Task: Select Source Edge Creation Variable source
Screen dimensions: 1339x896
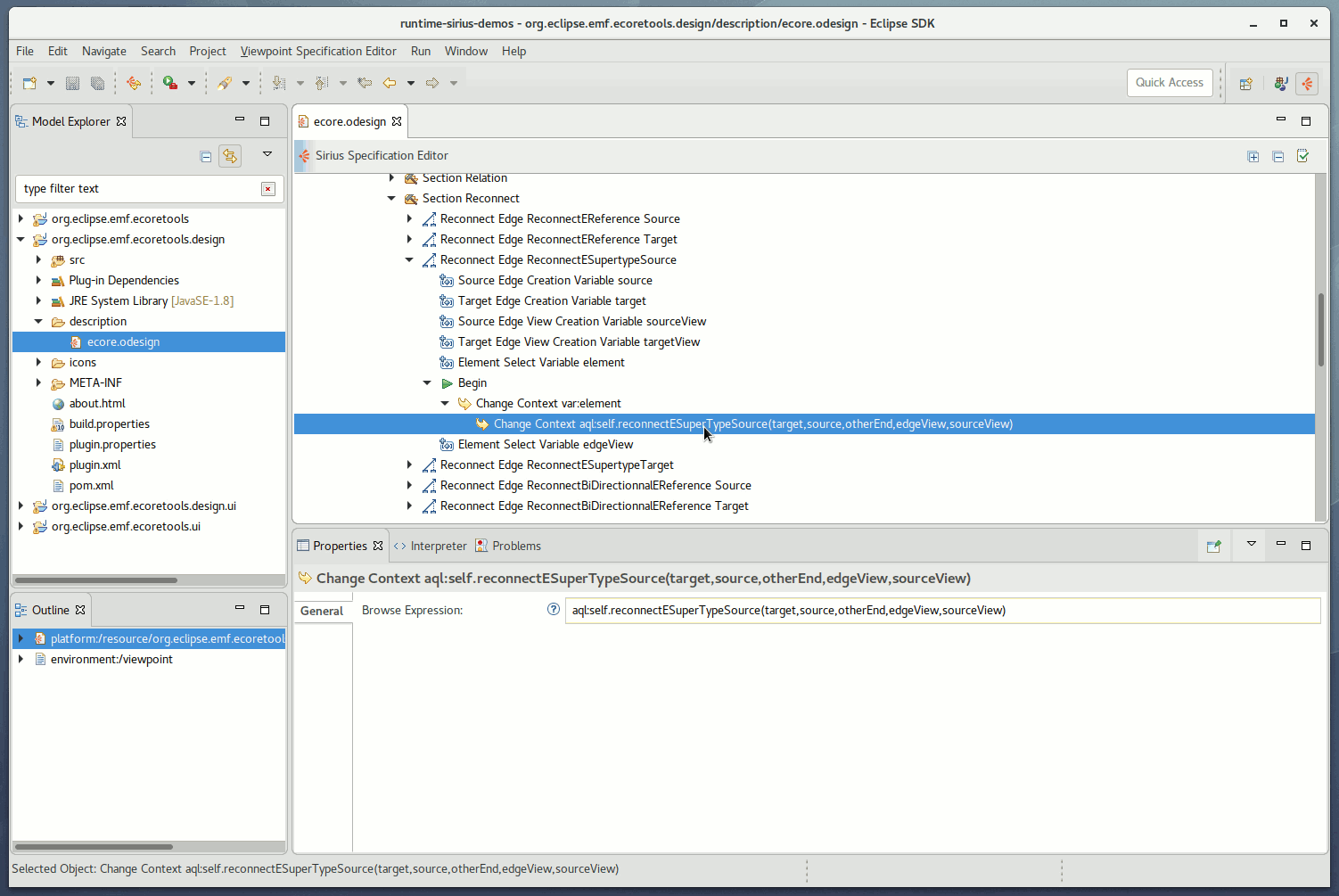Action: (555, 280)
